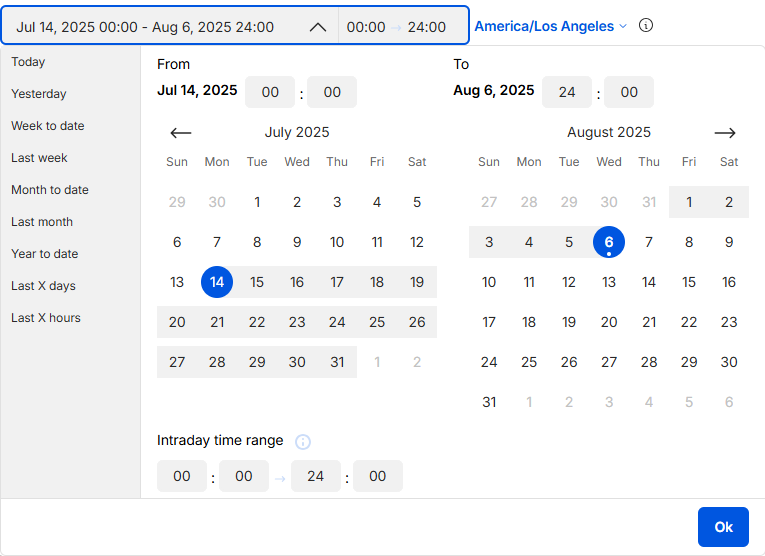This screenshot has width=765, height=556.
Task: Select July 14 start date
Action: click(x=217, y=282)
